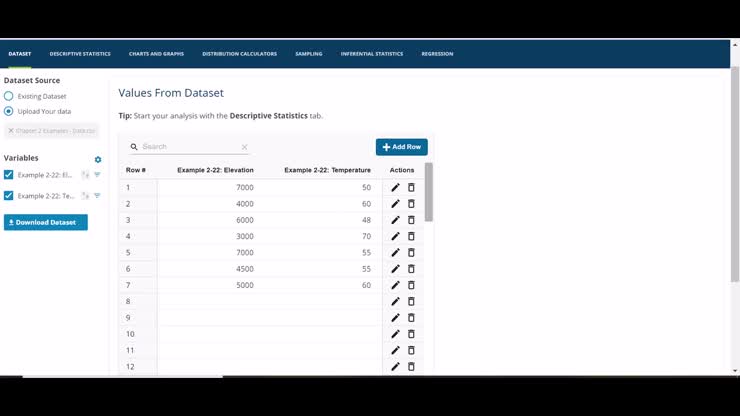Delete row 7 using the trash icon
This screenshot has width=740, height=416.
click(411, 285)
